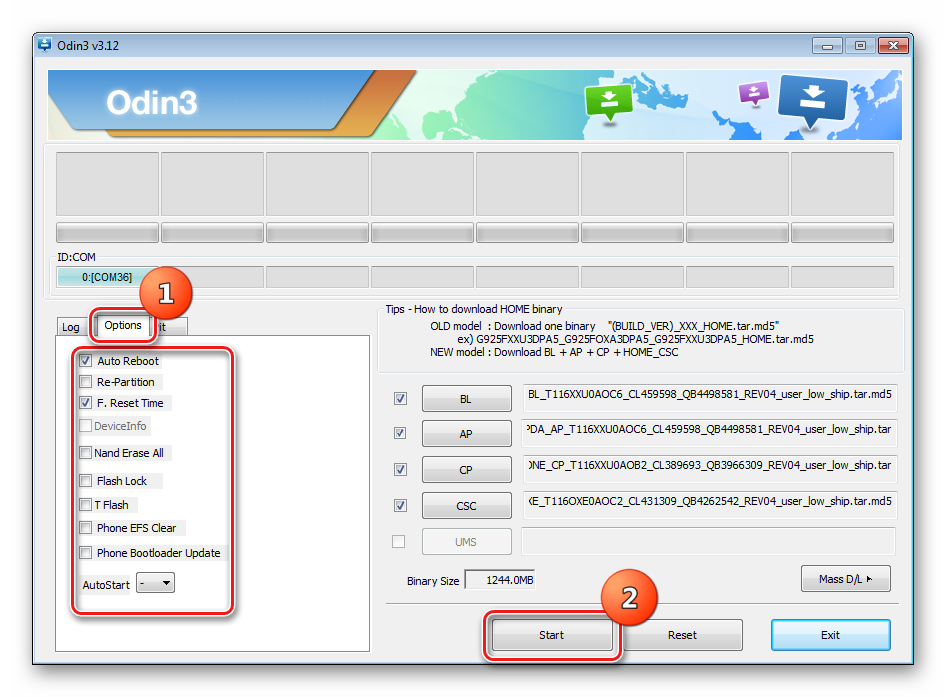The width and height of the screenshot is (946, 697).
Task: Click the Reset button
Action: (x=682, y=635)
